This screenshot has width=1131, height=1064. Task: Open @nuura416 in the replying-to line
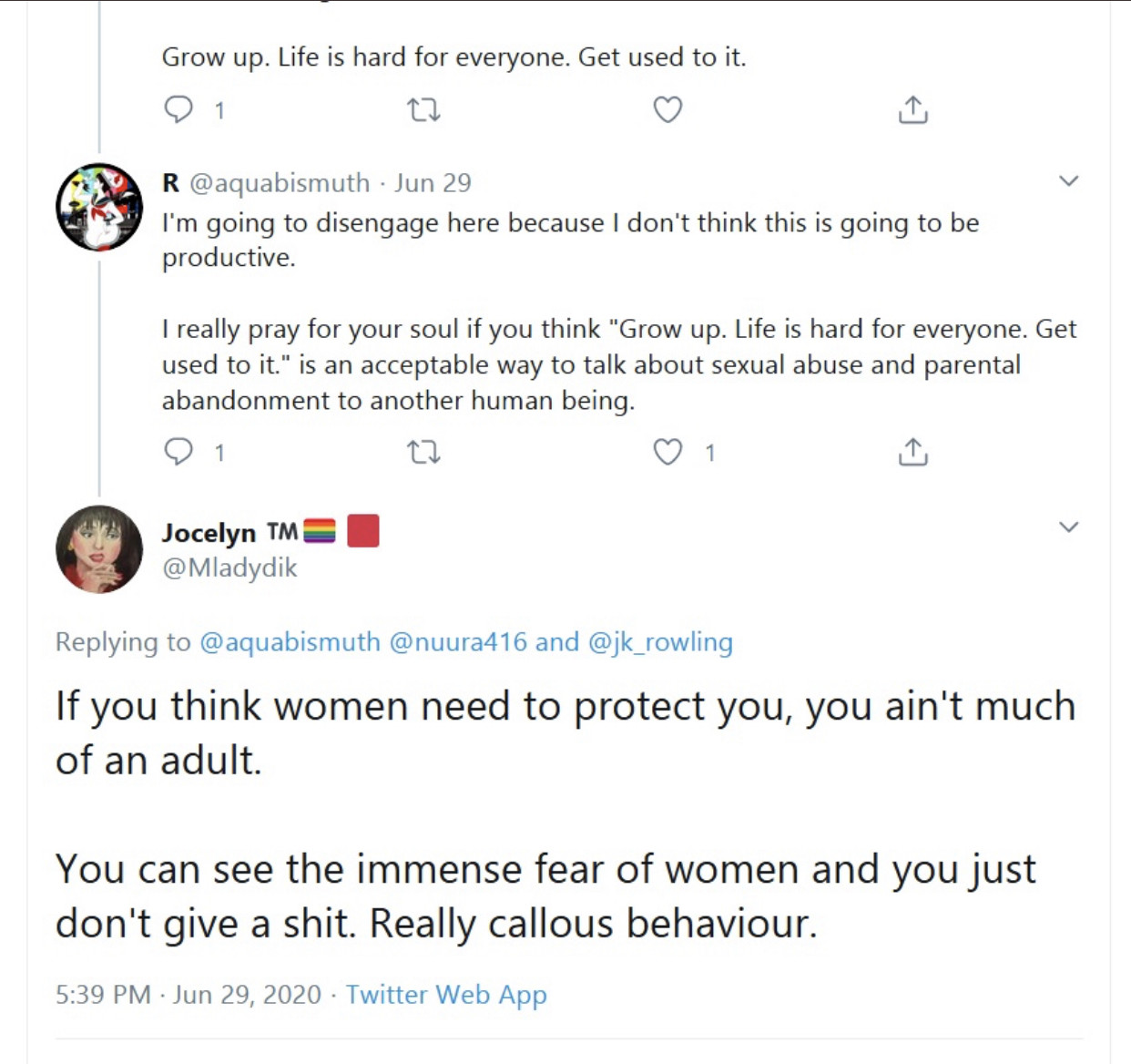coord(458,642)
